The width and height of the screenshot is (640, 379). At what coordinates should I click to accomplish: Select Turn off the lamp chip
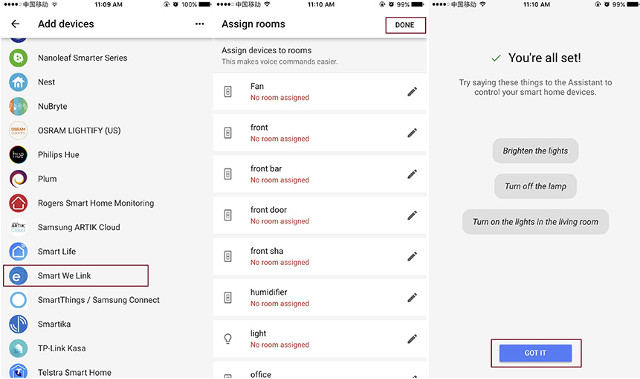(536, 186)
